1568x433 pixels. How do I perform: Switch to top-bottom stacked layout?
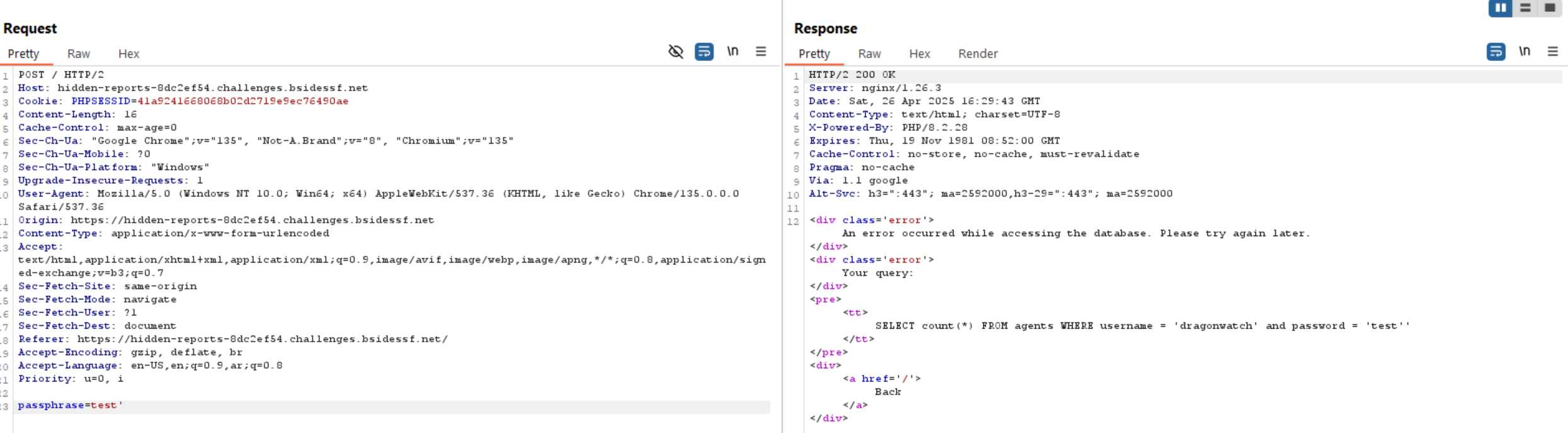tap(1525, 8)
